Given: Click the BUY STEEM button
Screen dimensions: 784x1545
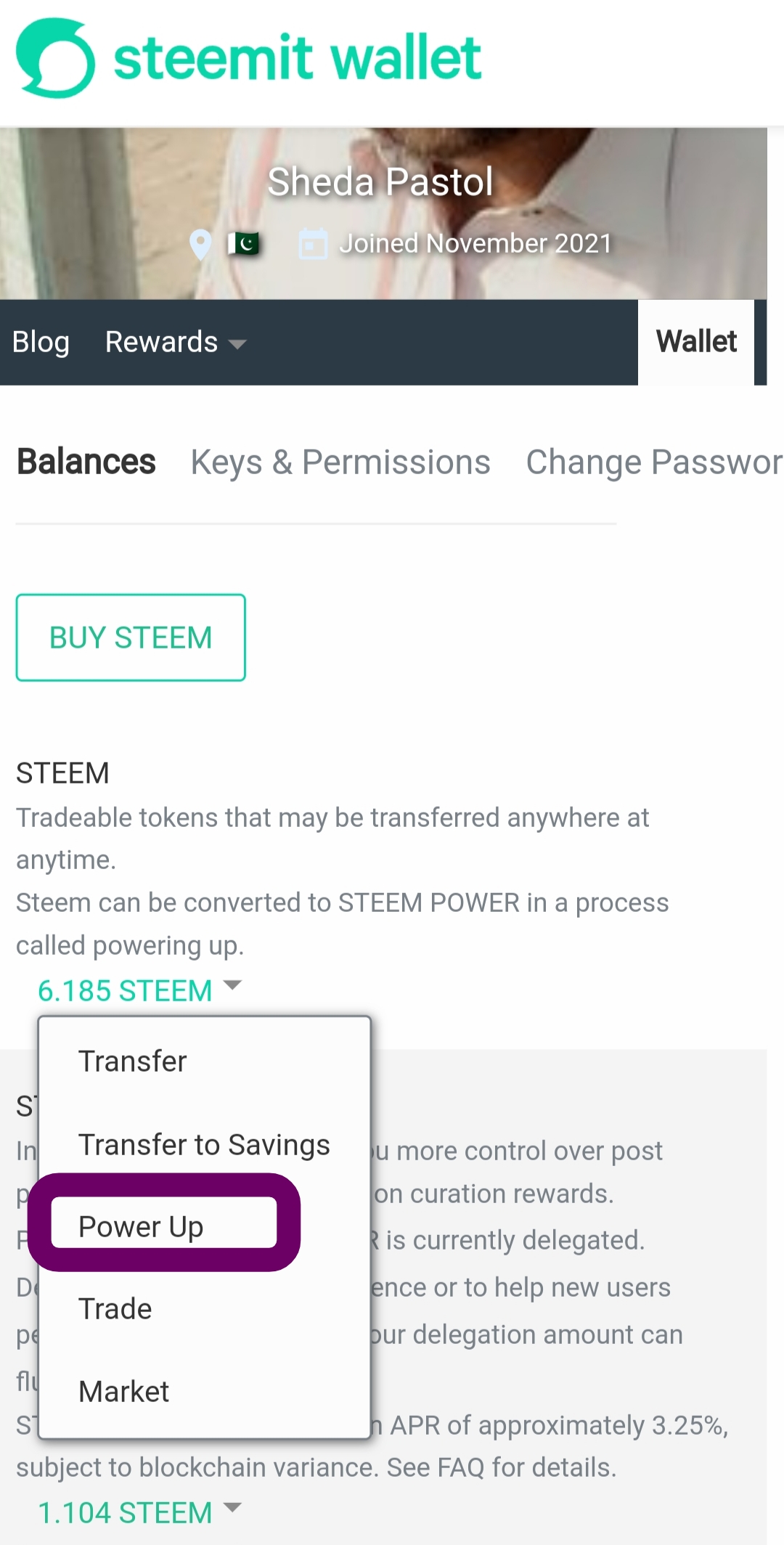Looking at the screenshot, I should 131,637.
